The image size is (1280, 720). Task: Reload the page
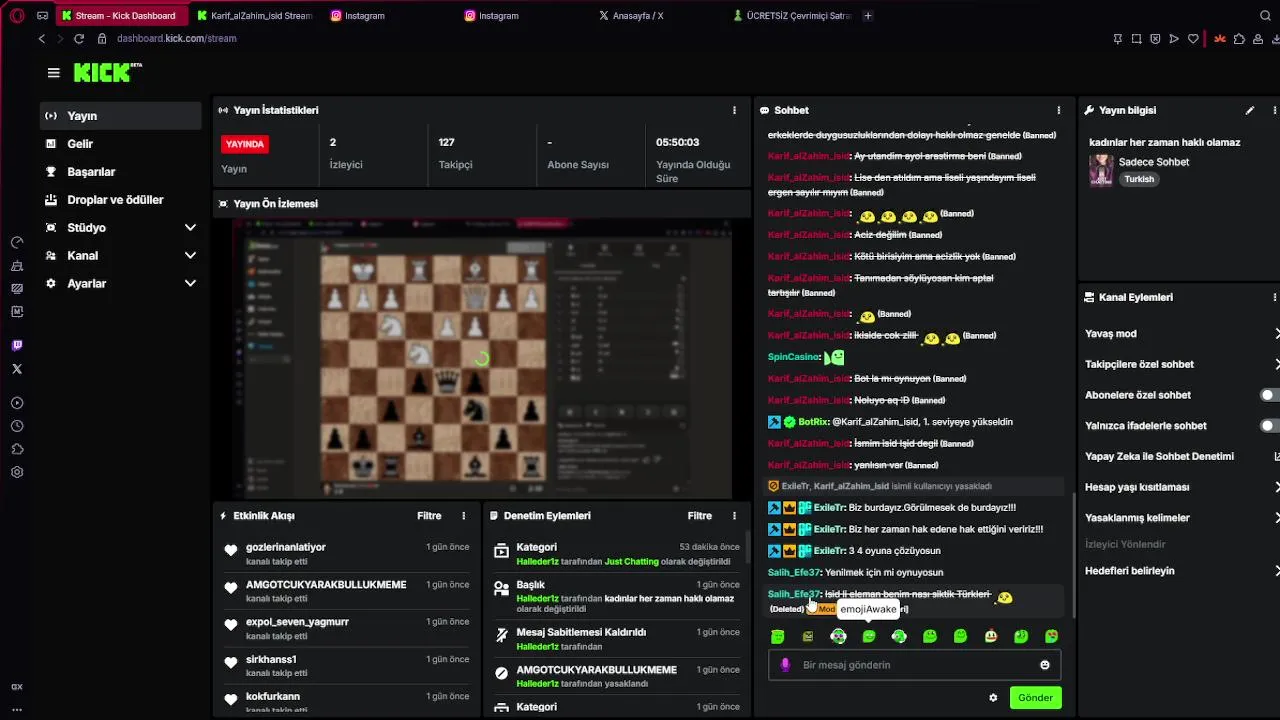pos(79,38)
